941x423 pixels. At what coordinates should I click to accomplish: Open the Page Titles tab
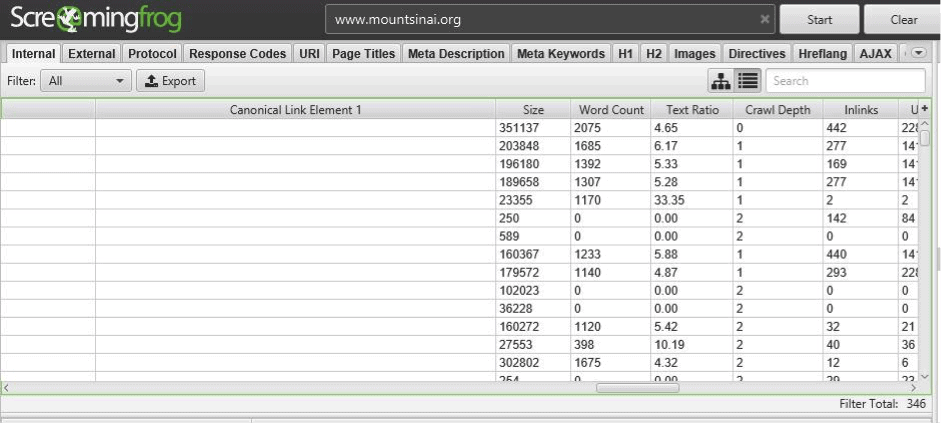click(364, 54)
